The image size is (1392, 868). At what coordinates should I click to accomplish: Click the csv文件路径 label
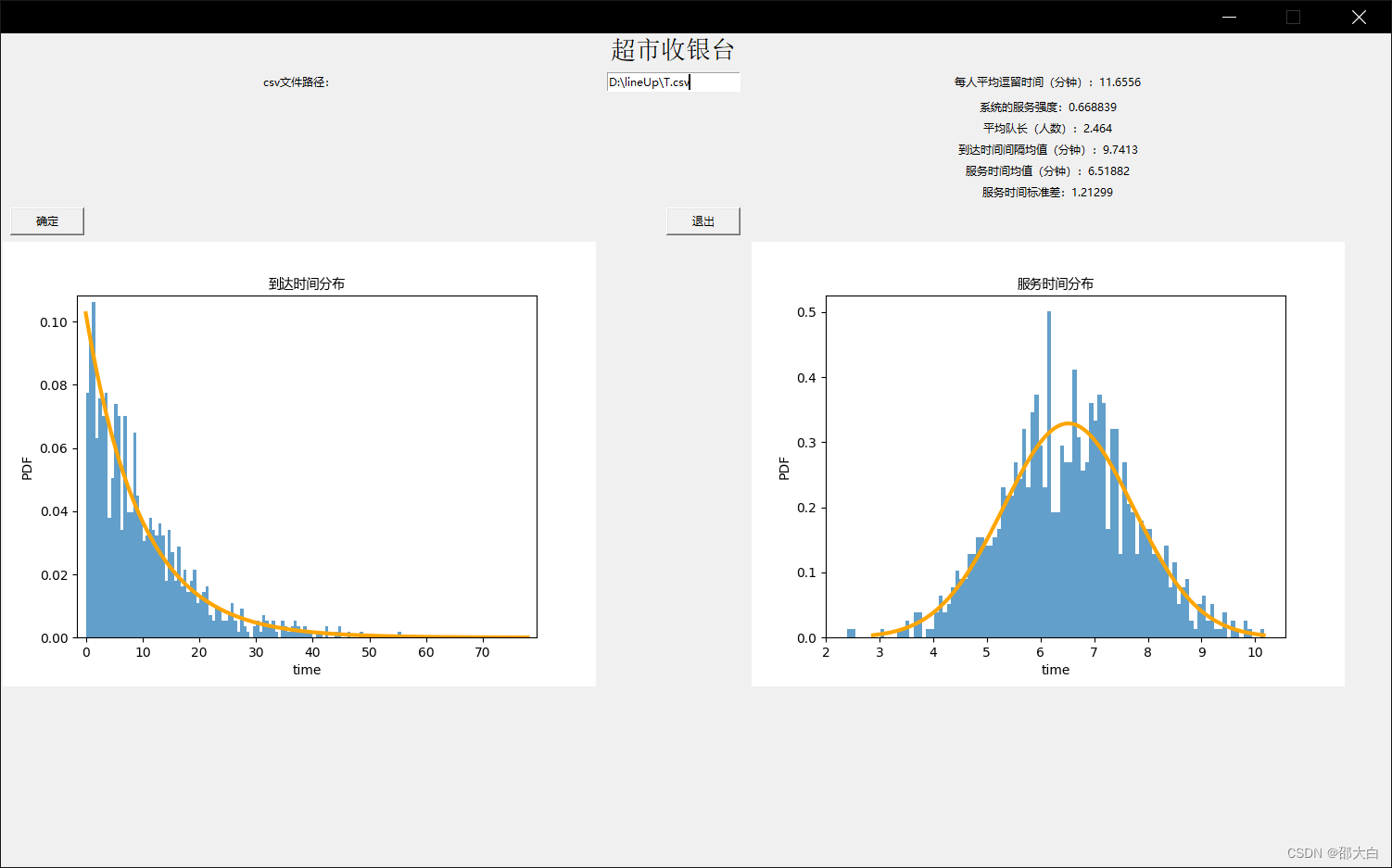(x=297, y=82)
